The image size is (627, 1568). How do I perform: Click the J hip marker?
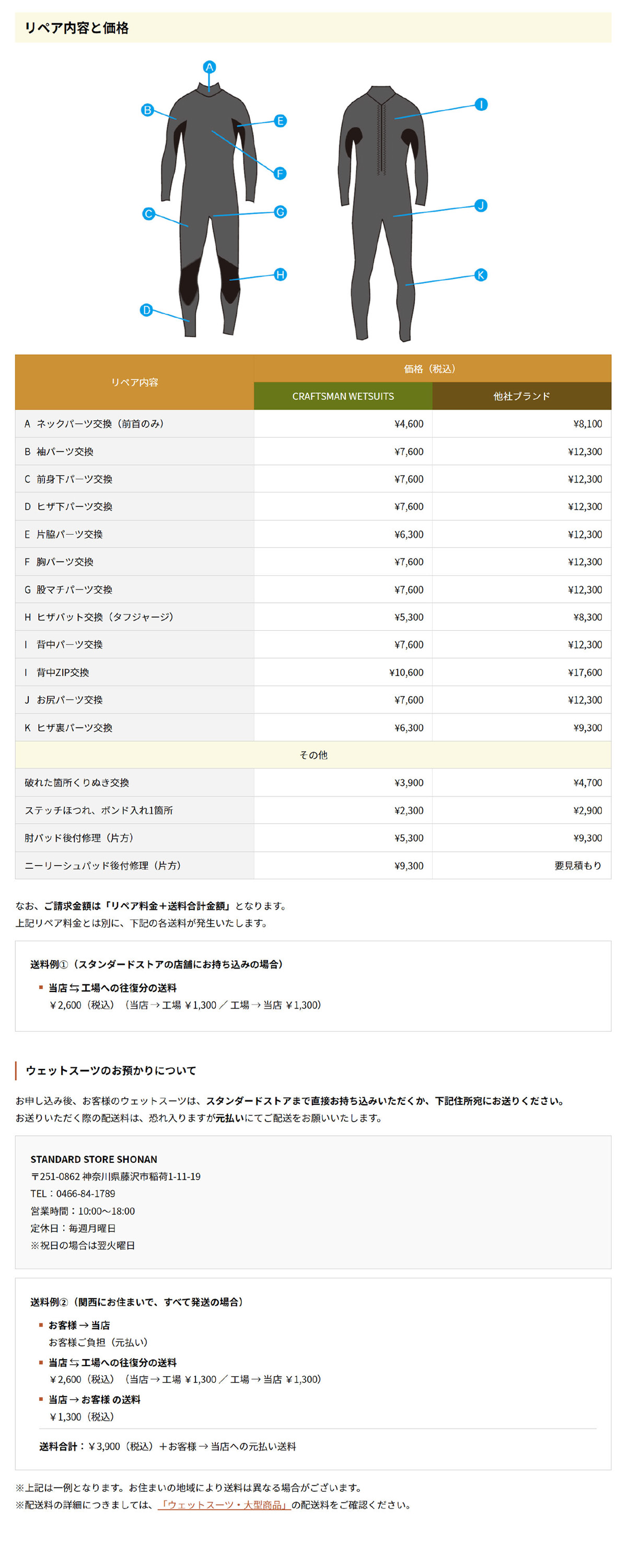481,205
